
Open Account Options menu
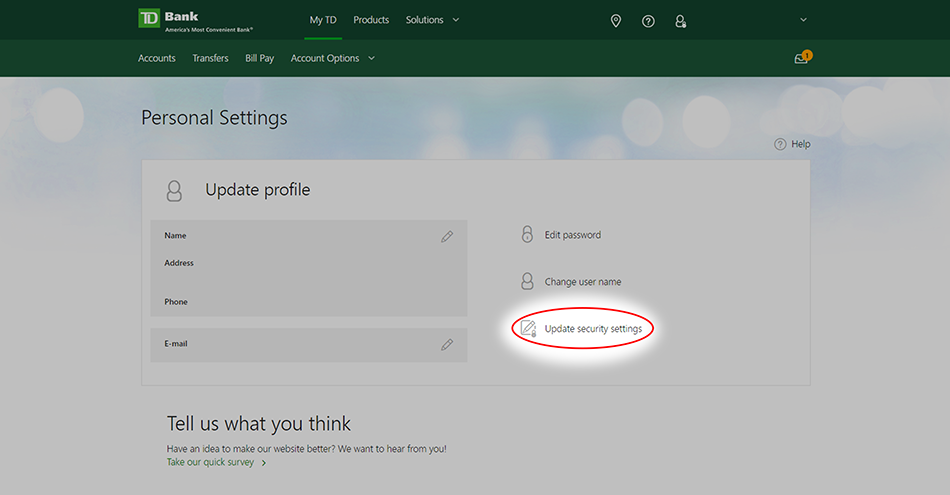325,58
